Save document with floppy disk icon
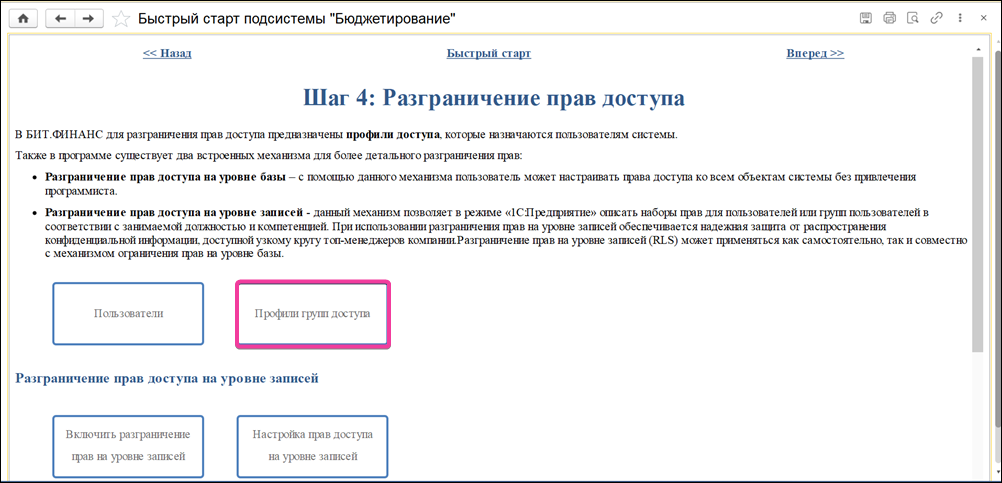 (866, 19)
